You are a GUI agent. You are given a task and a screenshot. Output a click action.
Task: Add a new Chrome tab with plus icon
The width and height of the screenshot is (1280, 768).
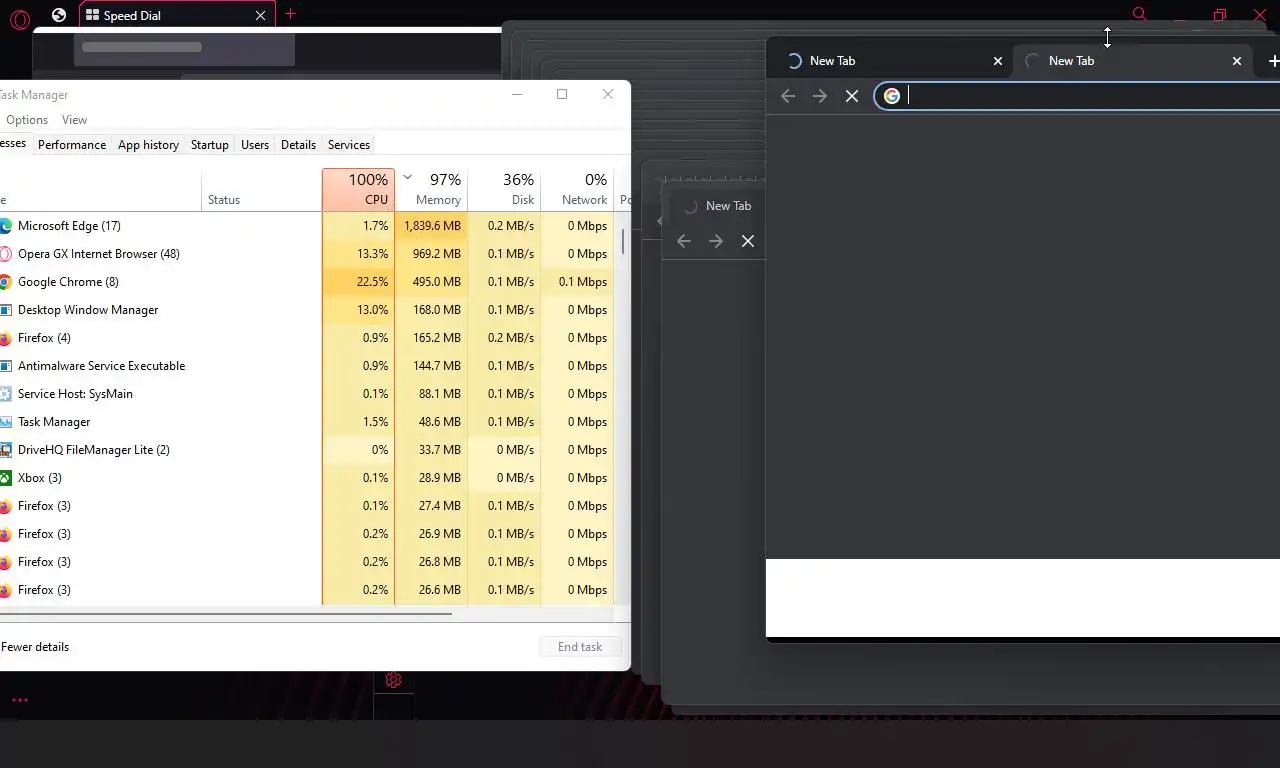pyautogui.click(x=1273, y=61)
